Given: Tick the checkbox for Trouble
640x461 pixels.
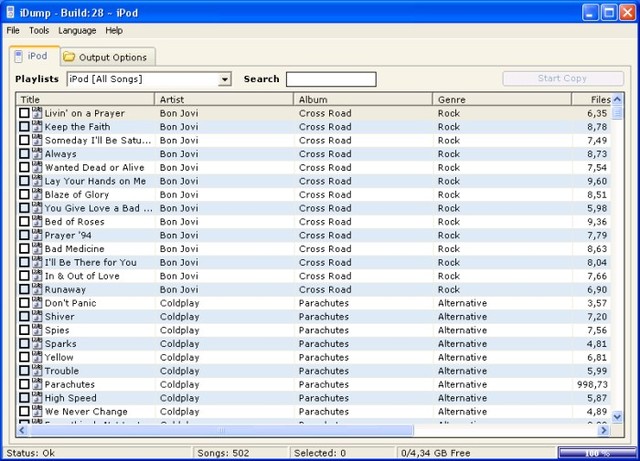Looking at the screenshot, I should point(24,370).
